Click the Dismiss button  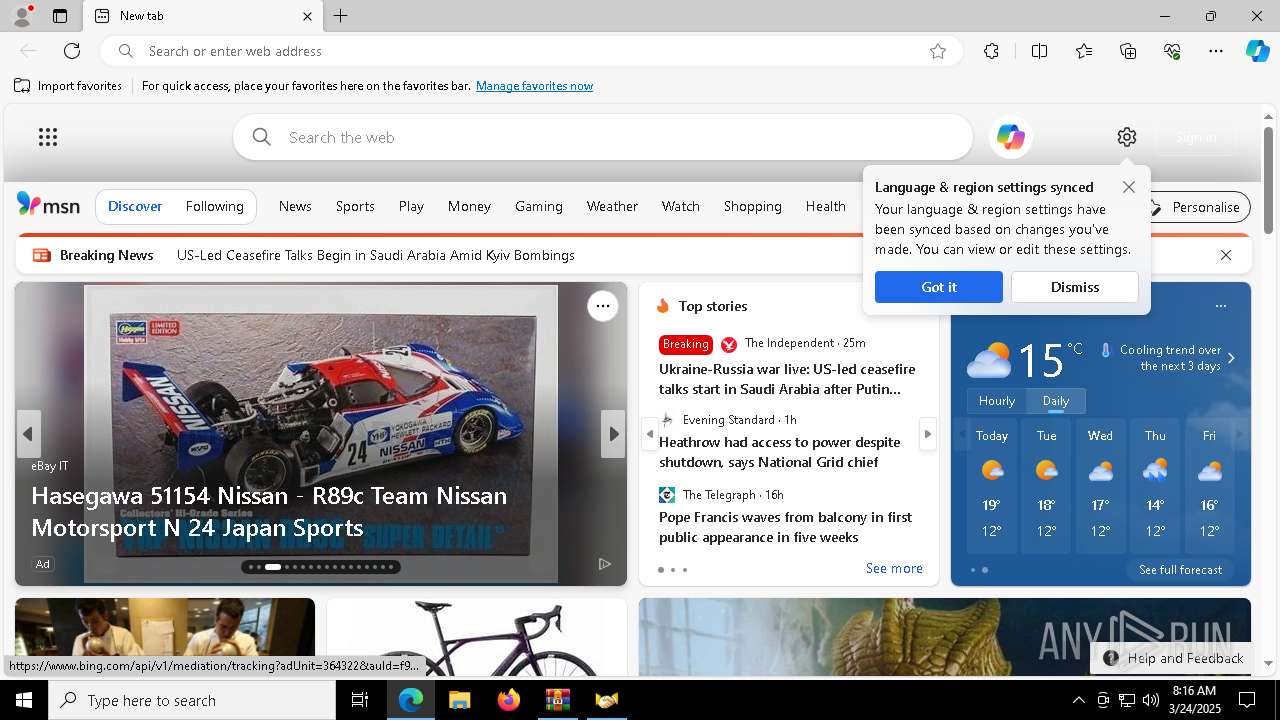[1075, 287]
